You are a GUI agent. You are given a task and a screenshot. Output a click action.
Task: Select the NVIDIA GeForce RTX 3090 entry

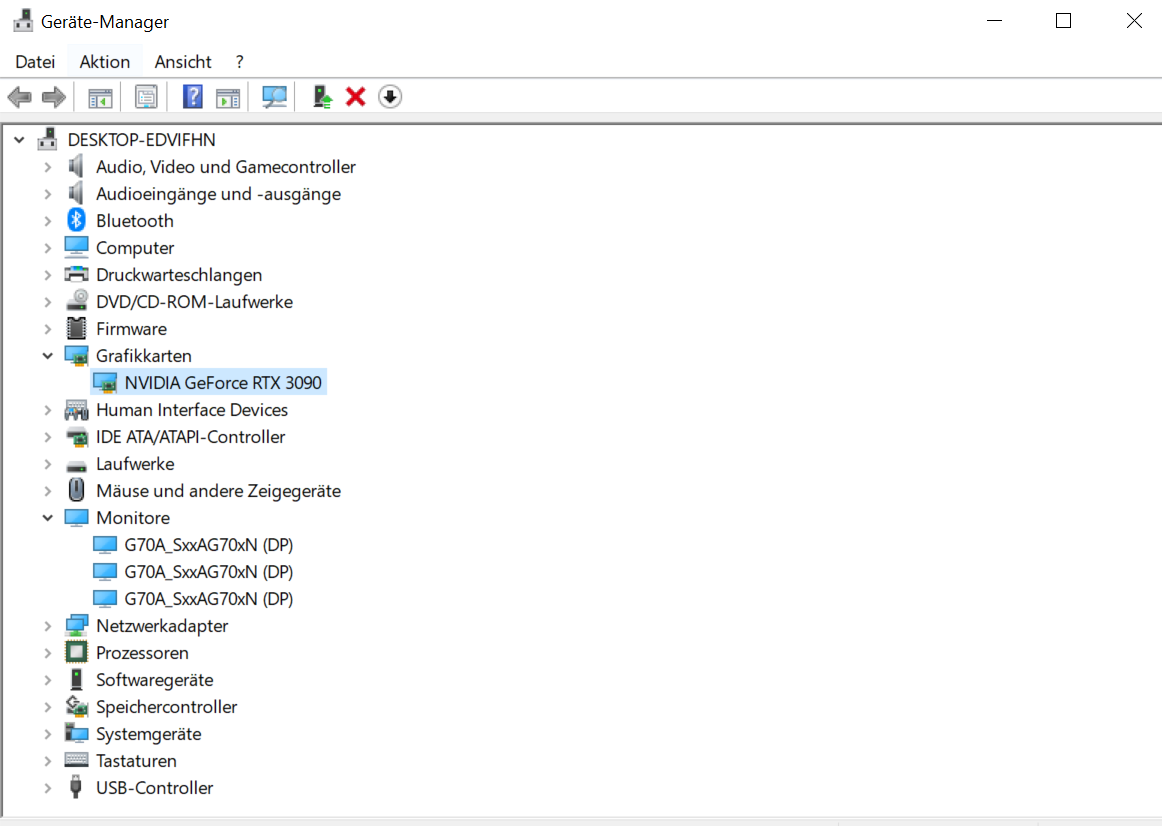pos(223,382)
